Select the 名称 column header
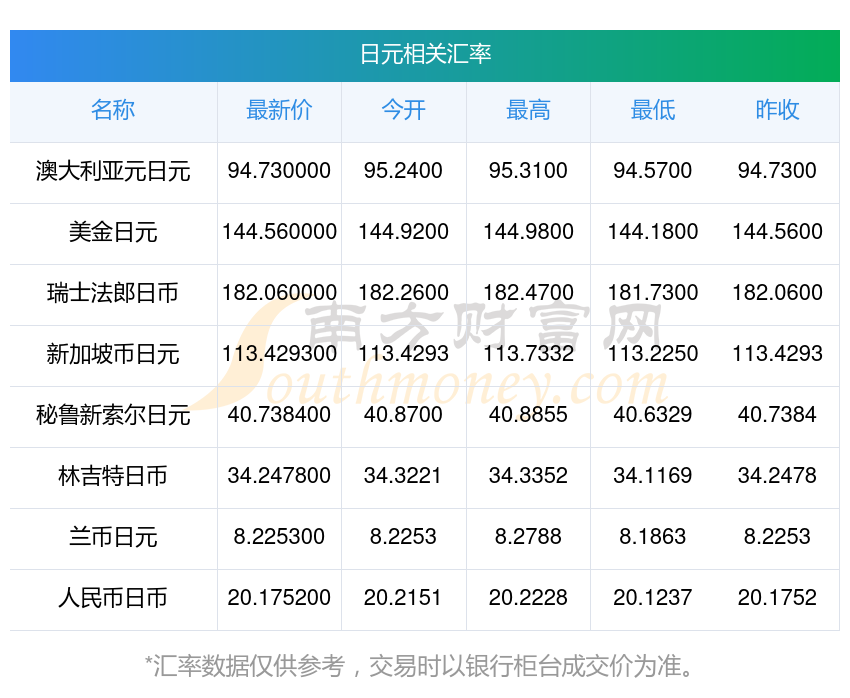 point(113,111)
